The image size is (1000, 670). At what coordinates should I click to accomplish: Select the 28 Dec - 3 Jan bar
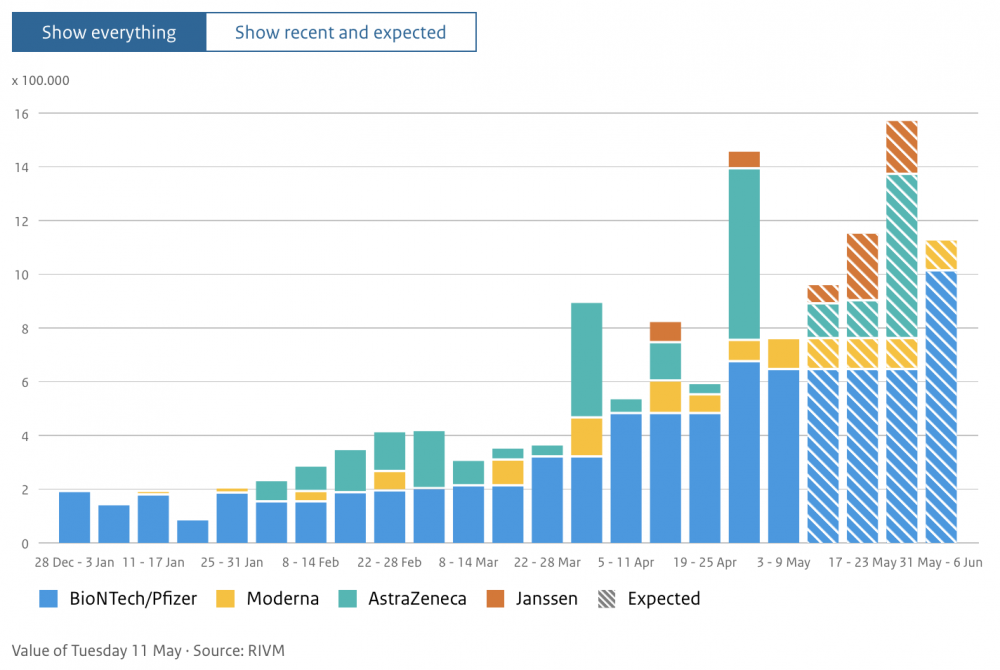(75, 518)
